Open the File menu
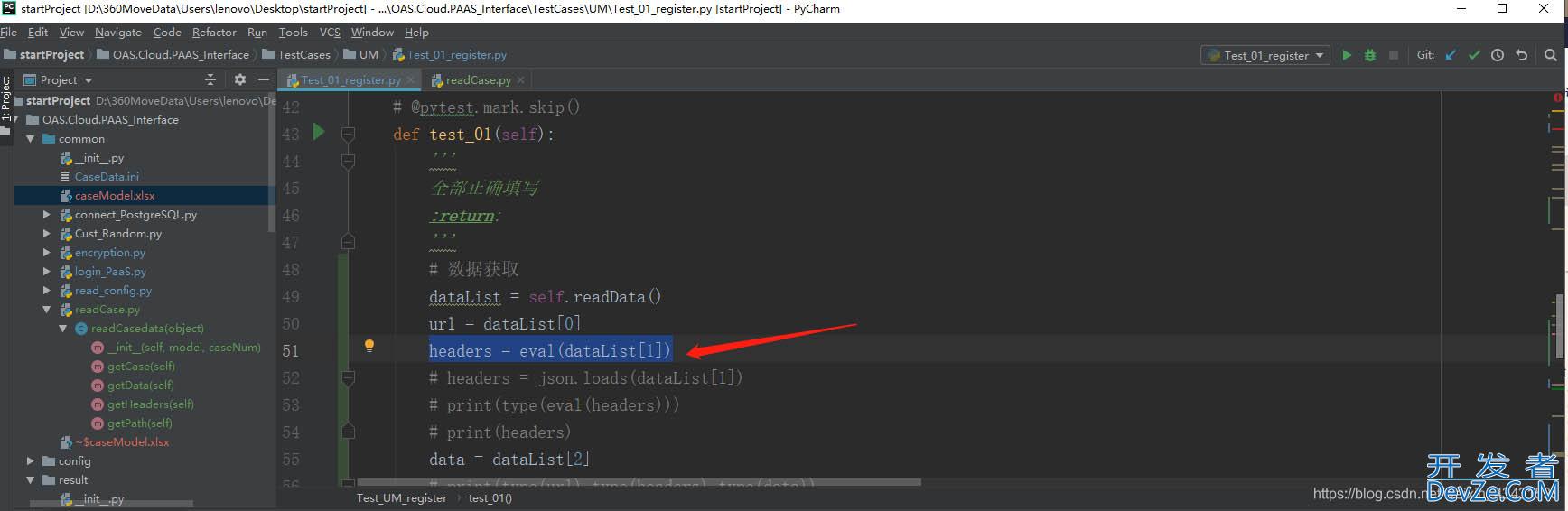This screenshot has height=511, width=1568. (9, 32)
